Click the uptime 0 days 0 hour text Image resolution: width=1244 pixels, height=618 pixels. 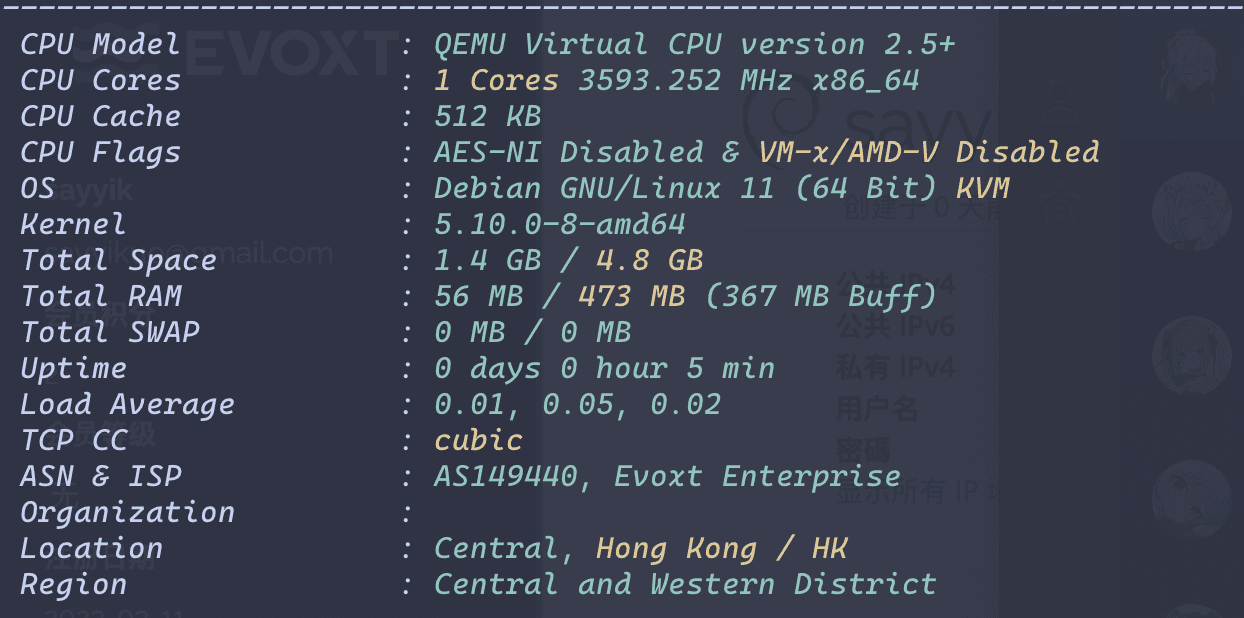(x=604, y=369)
